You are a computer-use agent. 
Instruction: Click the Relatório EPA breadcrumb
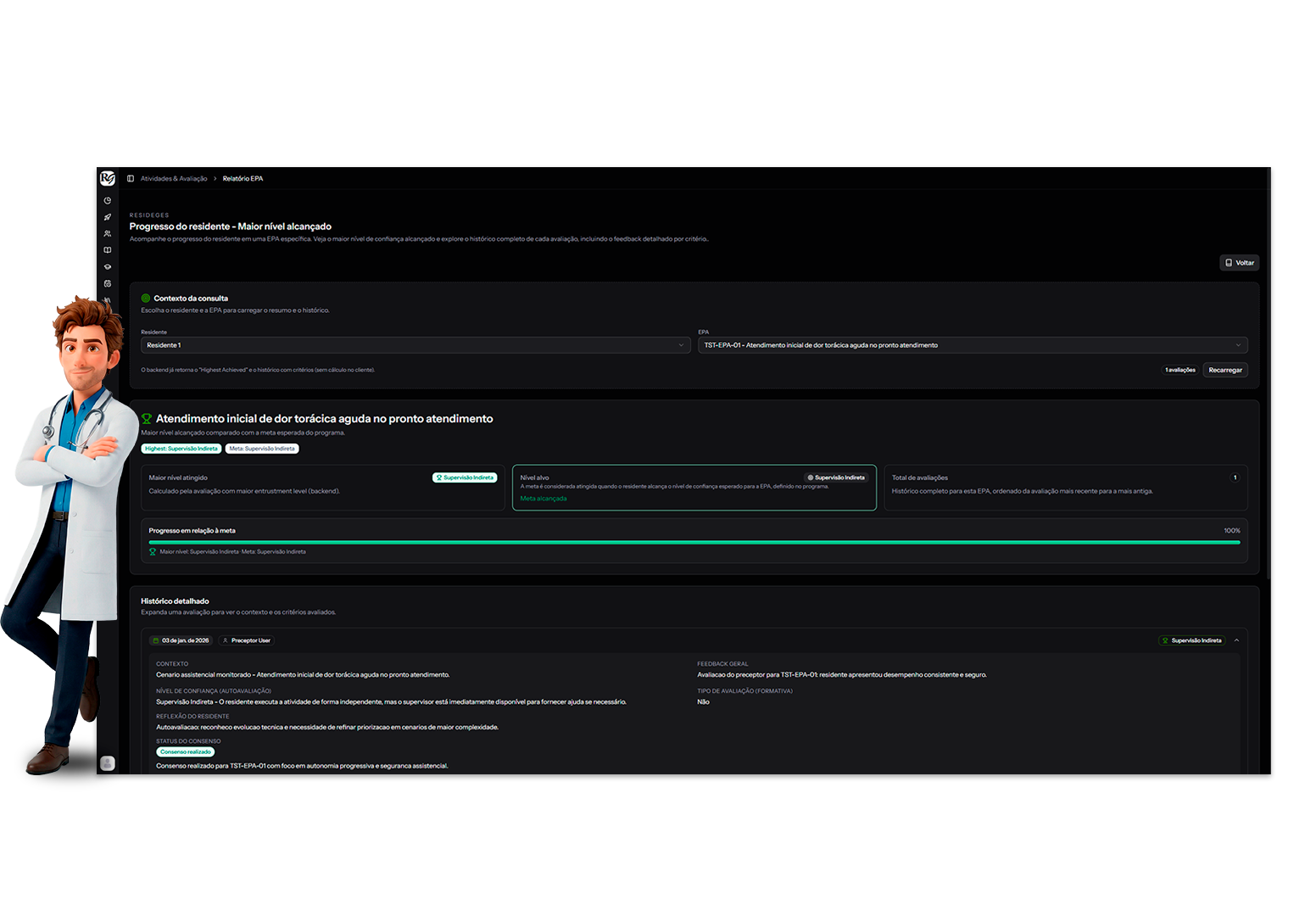click(243, 179)
